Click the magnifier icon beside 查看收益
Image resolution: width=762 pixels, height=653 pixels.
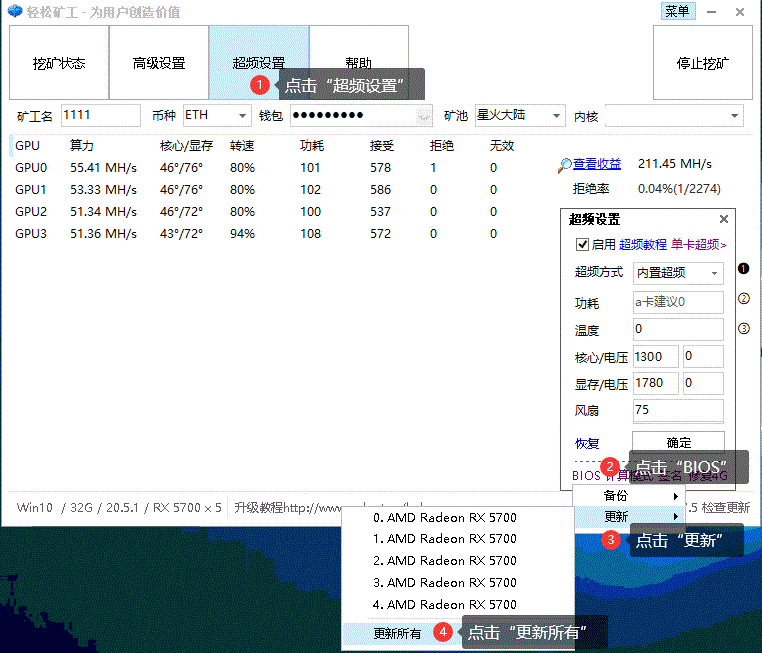click(565, 164)
